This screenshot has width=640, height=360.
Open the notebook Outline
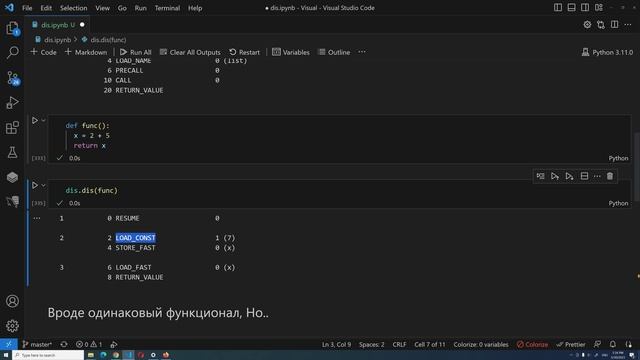point(334,52)
